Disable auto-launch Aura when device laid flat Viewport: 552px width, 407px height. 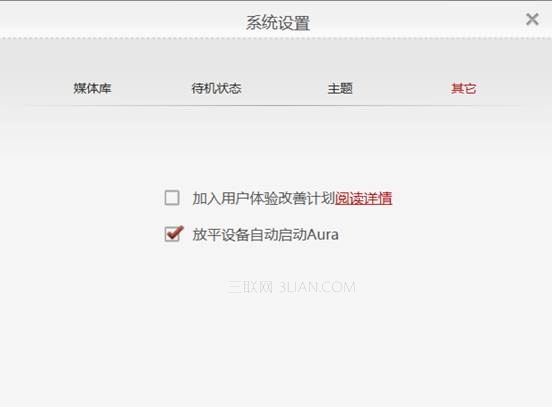tap(173, 233)
